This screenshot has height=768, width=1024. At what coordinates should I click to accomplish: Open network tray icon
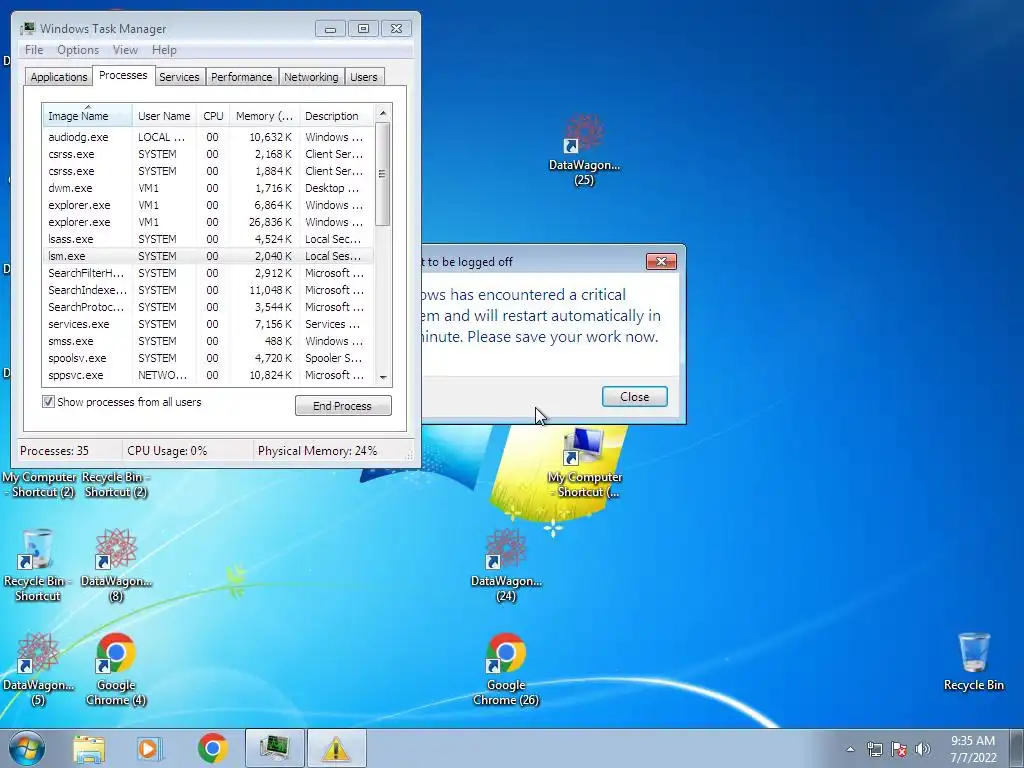click(874, 749)
